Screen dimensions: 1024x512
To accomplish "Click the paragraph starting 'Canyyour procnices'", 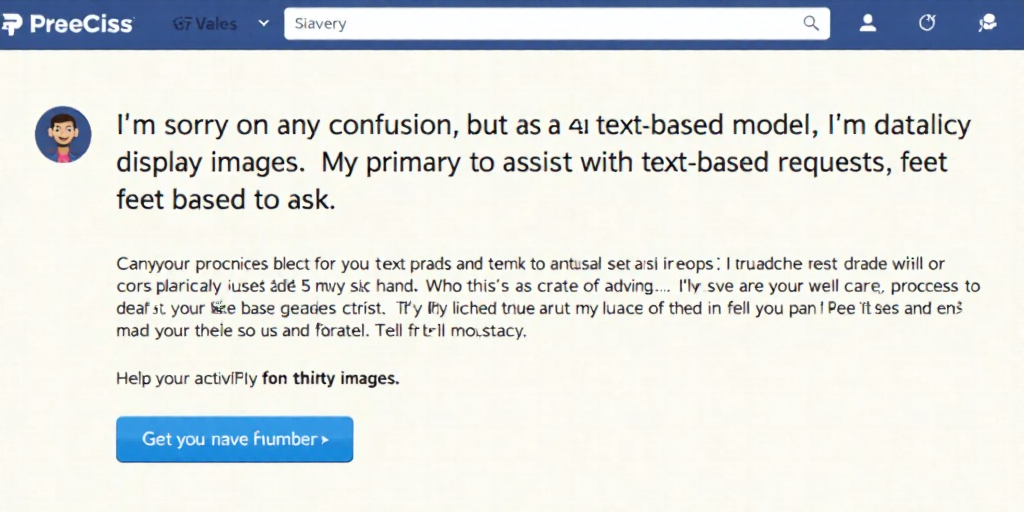I will [548, 297].
